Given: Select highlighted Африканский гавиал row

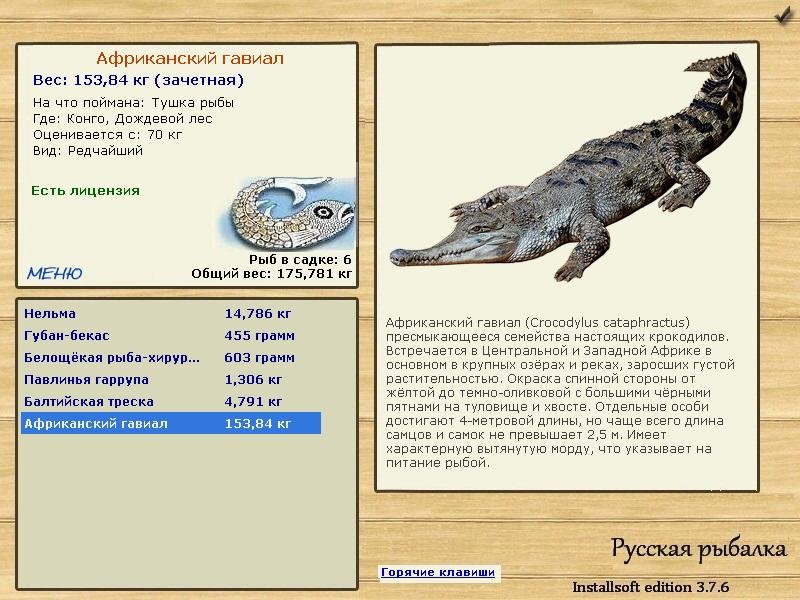Looking at the screenshot, I should pyautogui.click(x=171, y=423).
